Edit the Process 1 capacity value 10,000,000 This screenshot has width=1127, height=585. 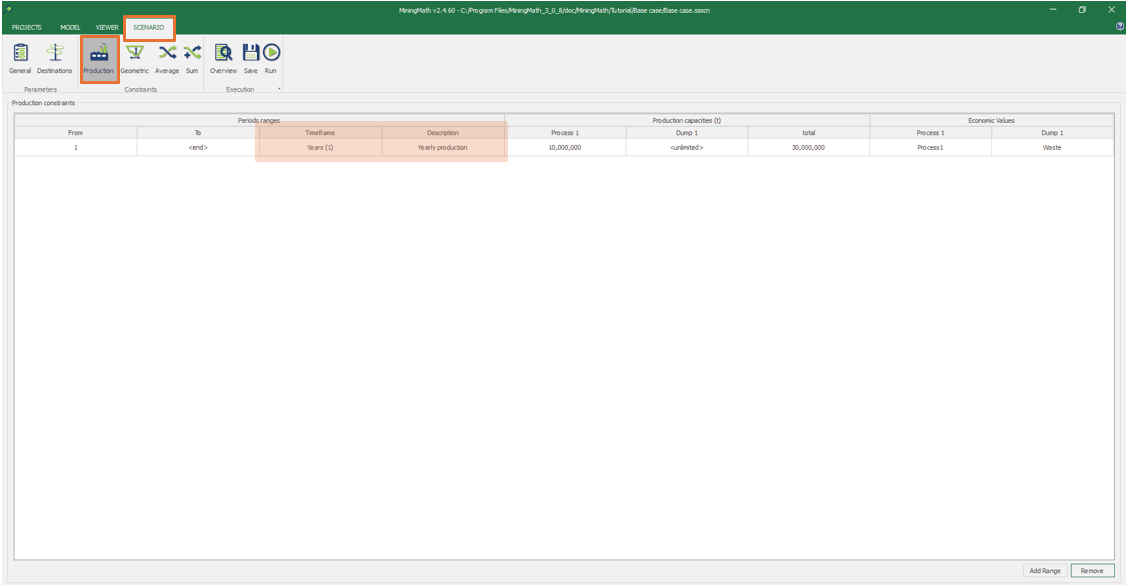coord(565,147)
